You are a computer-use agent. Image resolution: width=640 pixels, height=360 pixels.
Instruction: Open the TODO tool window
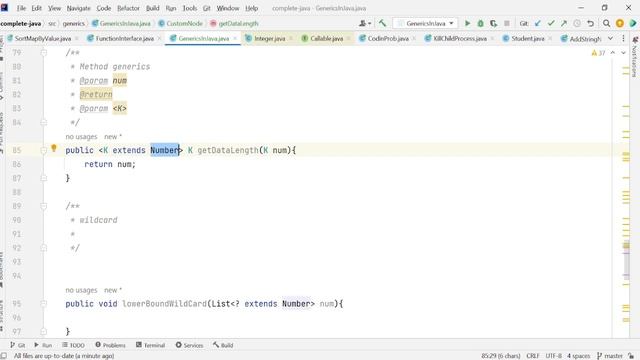click(73, 345)
